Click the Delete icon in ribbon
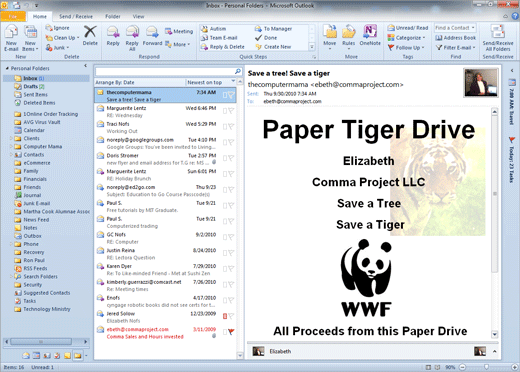The image size is (520, 372). coord(90,35)
